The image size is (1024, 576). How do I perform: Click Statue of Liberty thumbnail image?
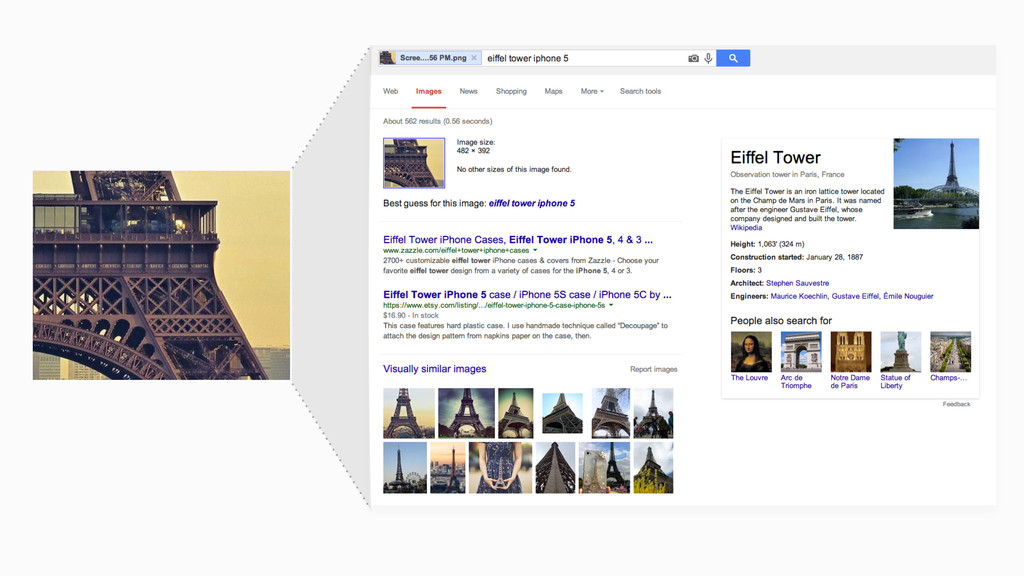pos(901,351)
